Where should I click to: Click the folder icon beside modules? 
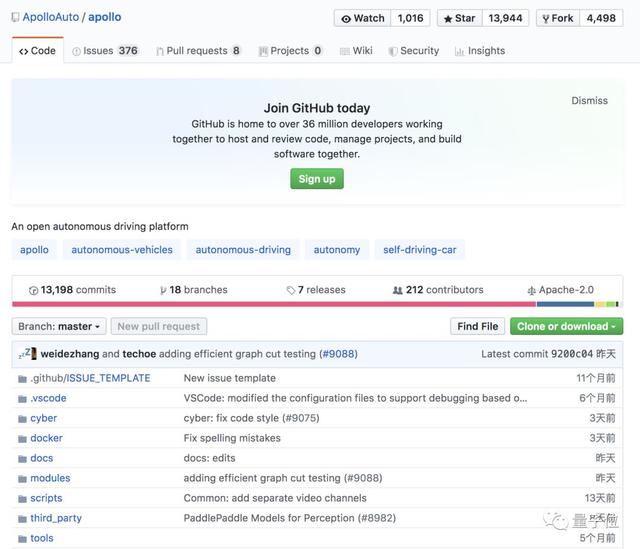(22, 478)
